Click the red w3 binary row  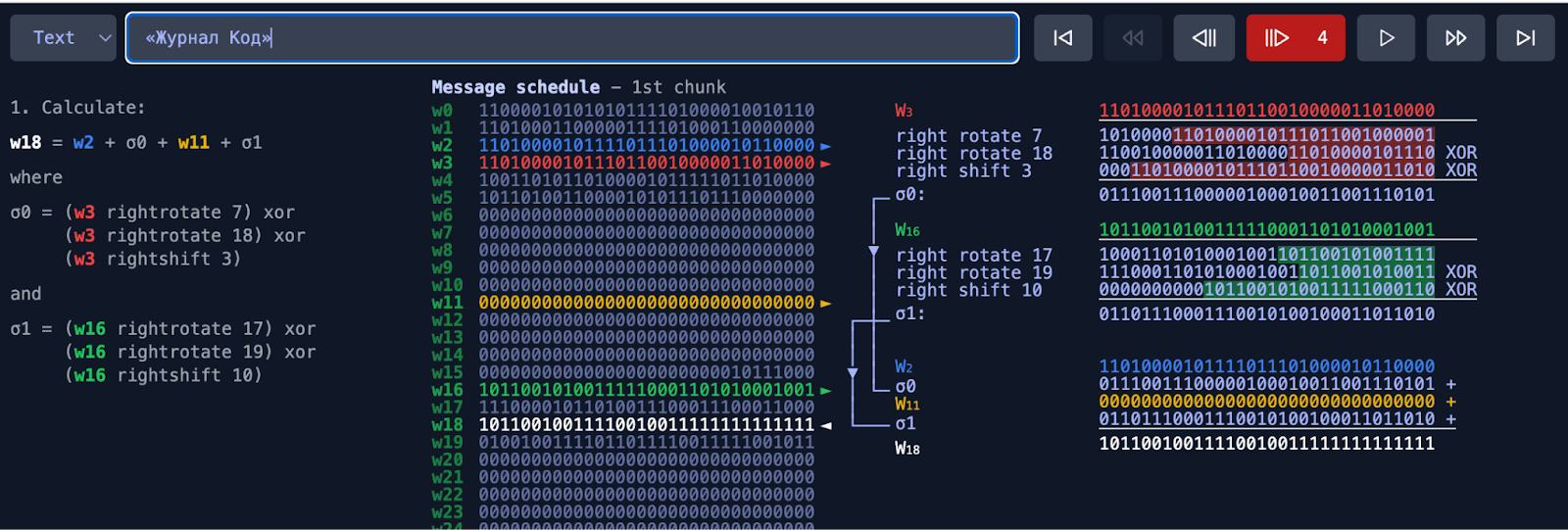coord(646,163)
